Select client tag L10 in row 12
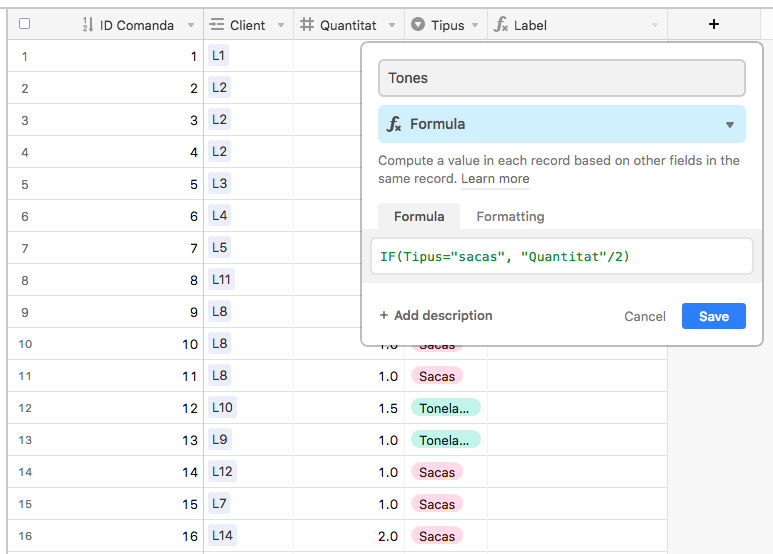This screenshot has width=773, height=554. 222,407
